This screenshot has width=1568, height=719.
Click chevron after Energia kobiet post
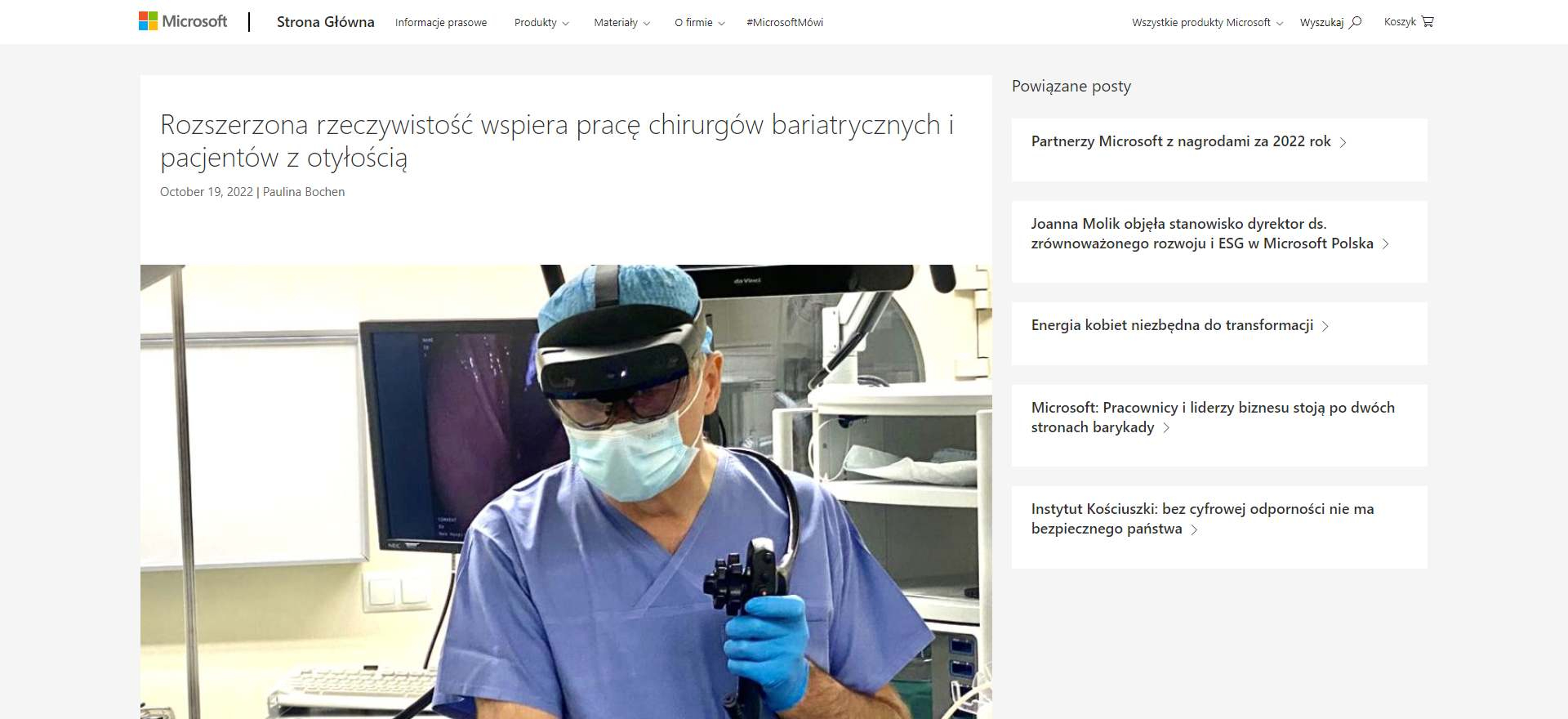pos(1325,326)
